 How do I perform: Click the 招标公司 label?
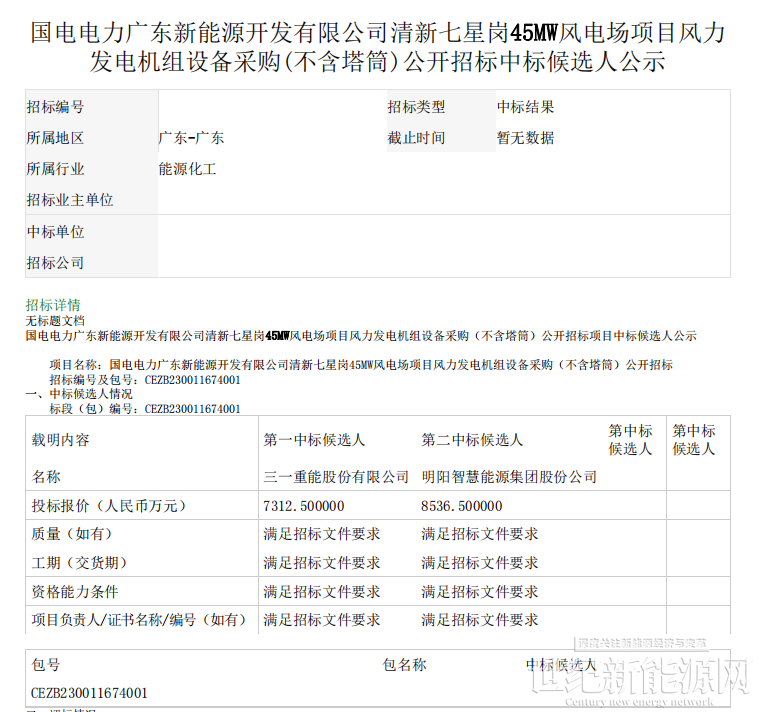55,263
